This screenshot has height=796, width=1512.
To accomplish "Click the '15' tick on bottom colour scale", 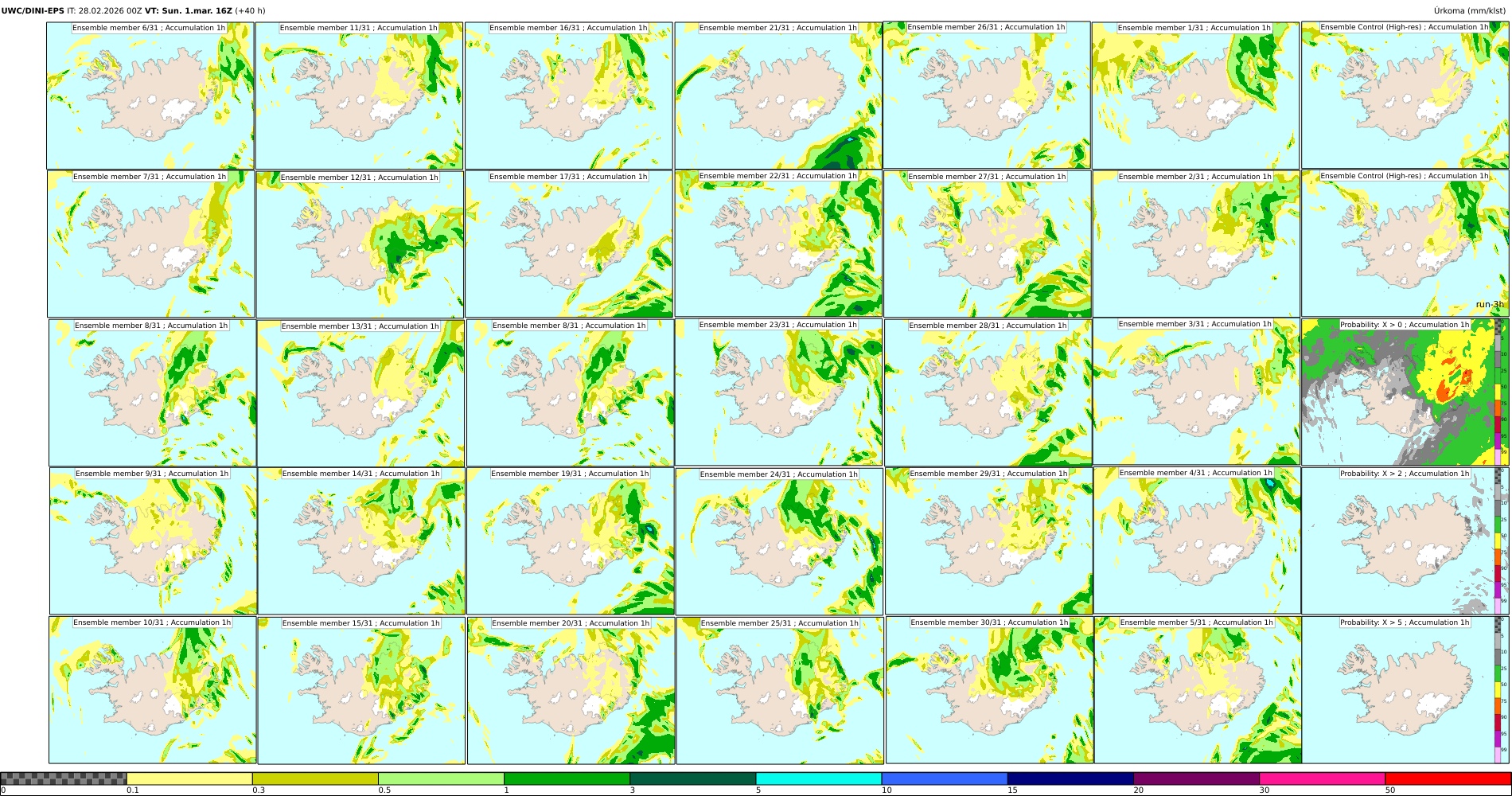I will [1012, 790].
